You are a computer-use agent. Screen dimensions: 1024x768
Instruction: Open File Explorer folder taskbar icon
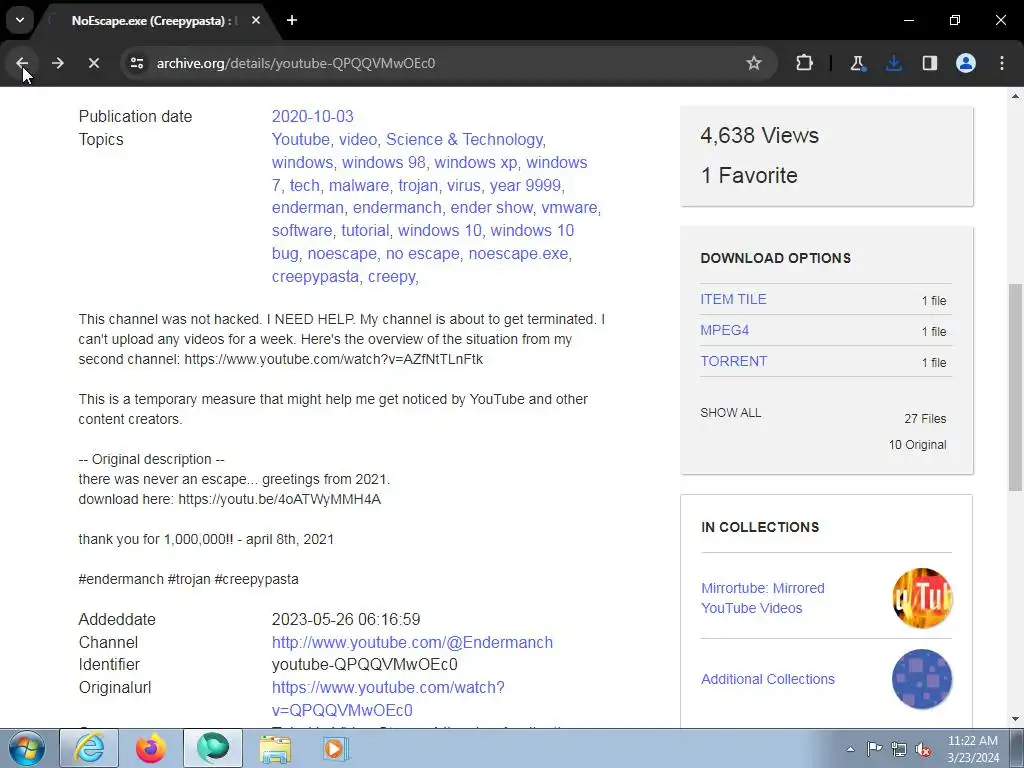coord(275,748)
